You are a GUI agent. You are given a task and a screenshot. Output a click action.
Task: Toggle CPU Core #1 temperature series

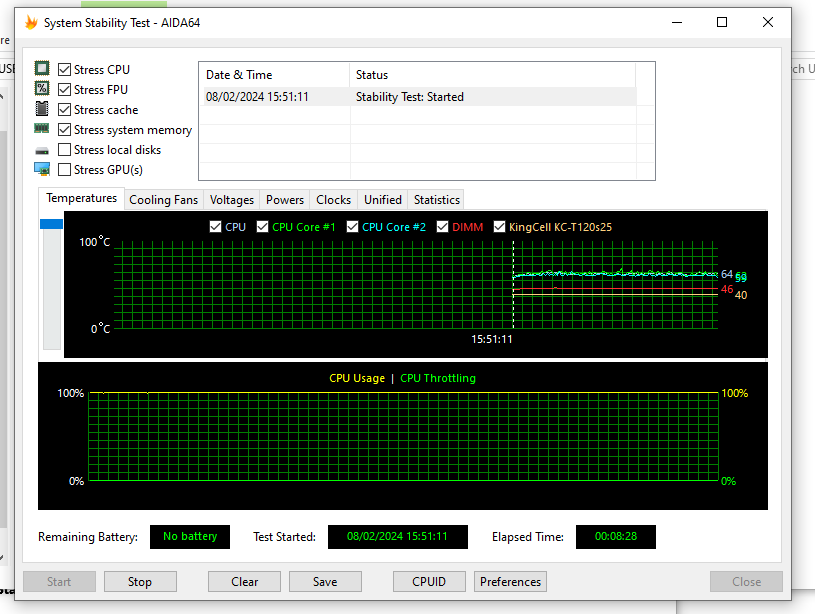262,227
